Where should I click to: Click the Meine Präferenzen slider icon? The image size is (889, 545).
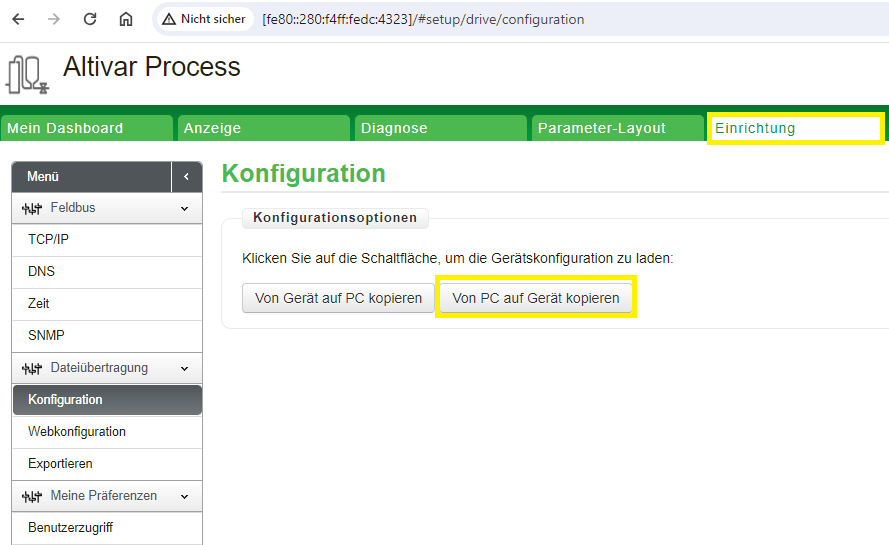click(32, 497)
